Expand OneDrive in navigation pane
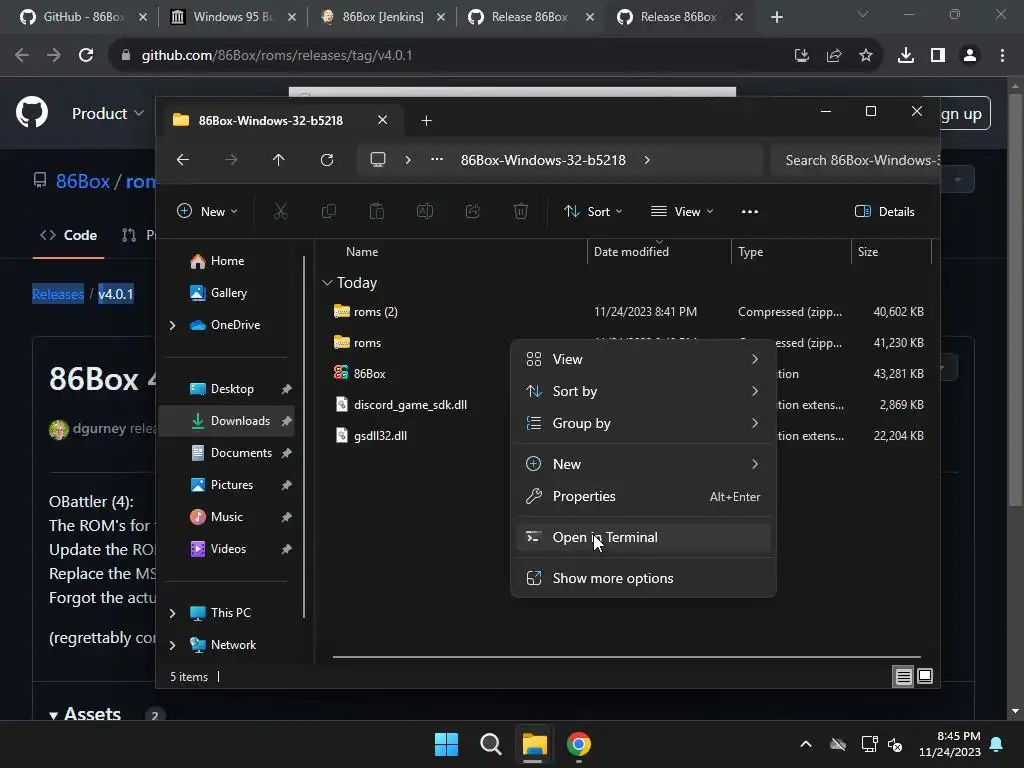 click(x=172, y=325)
